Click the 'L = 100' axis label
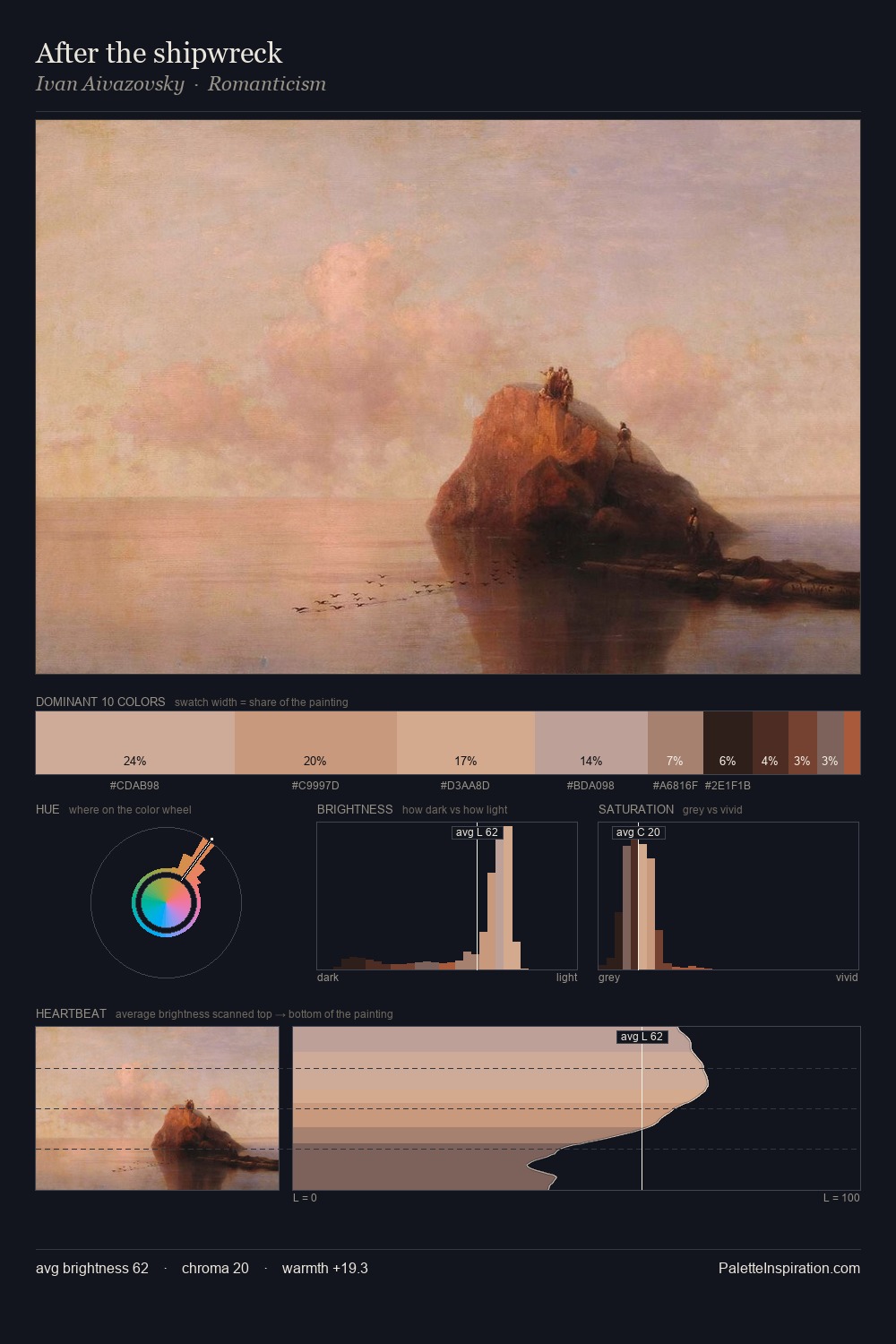Viewport: 896px width, 1344px height. pos(841,1198)
